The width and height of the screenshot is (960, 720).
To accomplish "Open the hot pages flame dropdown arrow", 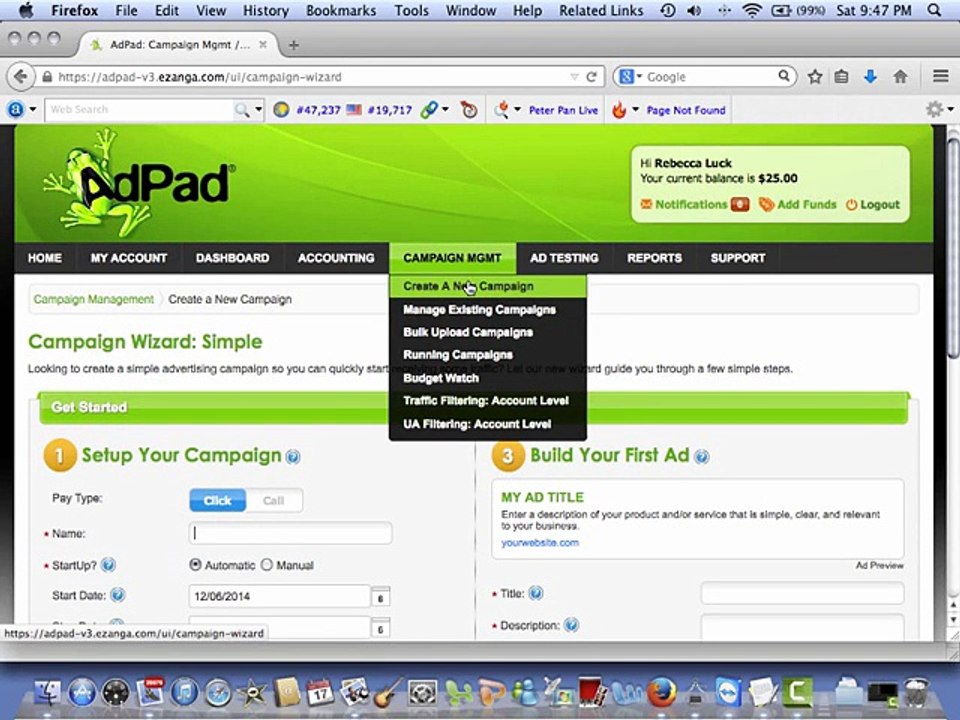I will click(635, 110).
